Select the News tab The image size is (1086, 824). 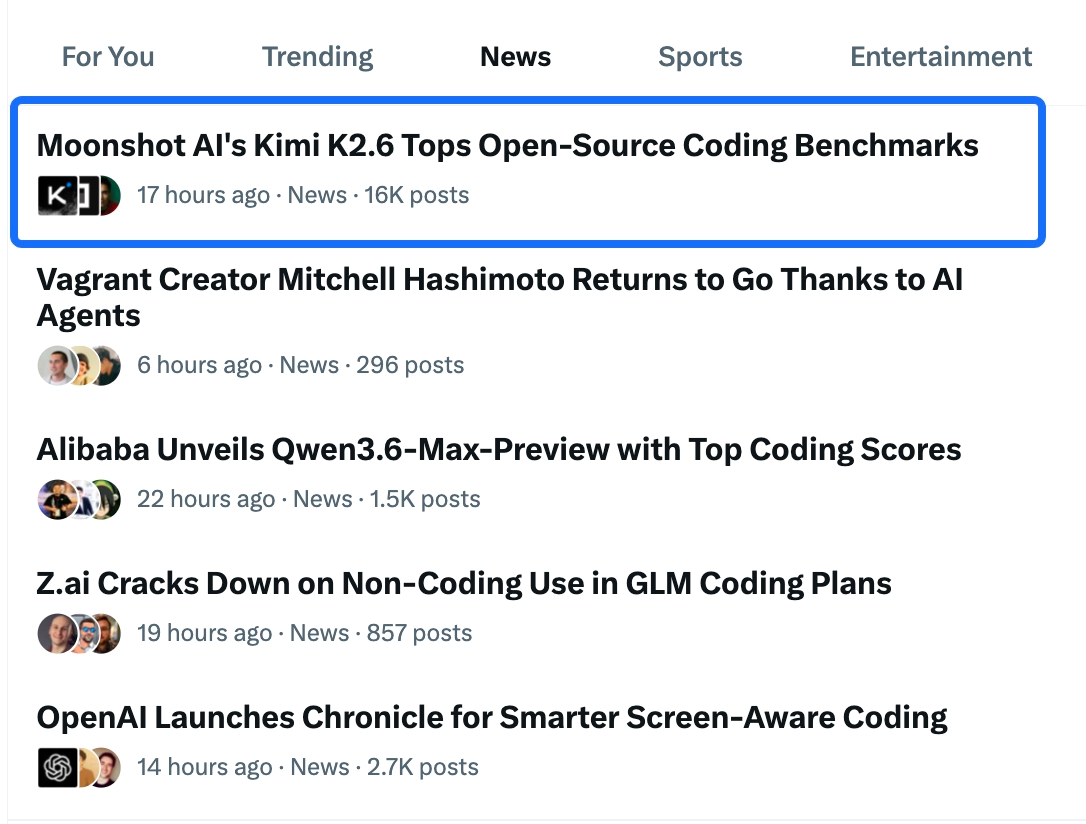515,57
